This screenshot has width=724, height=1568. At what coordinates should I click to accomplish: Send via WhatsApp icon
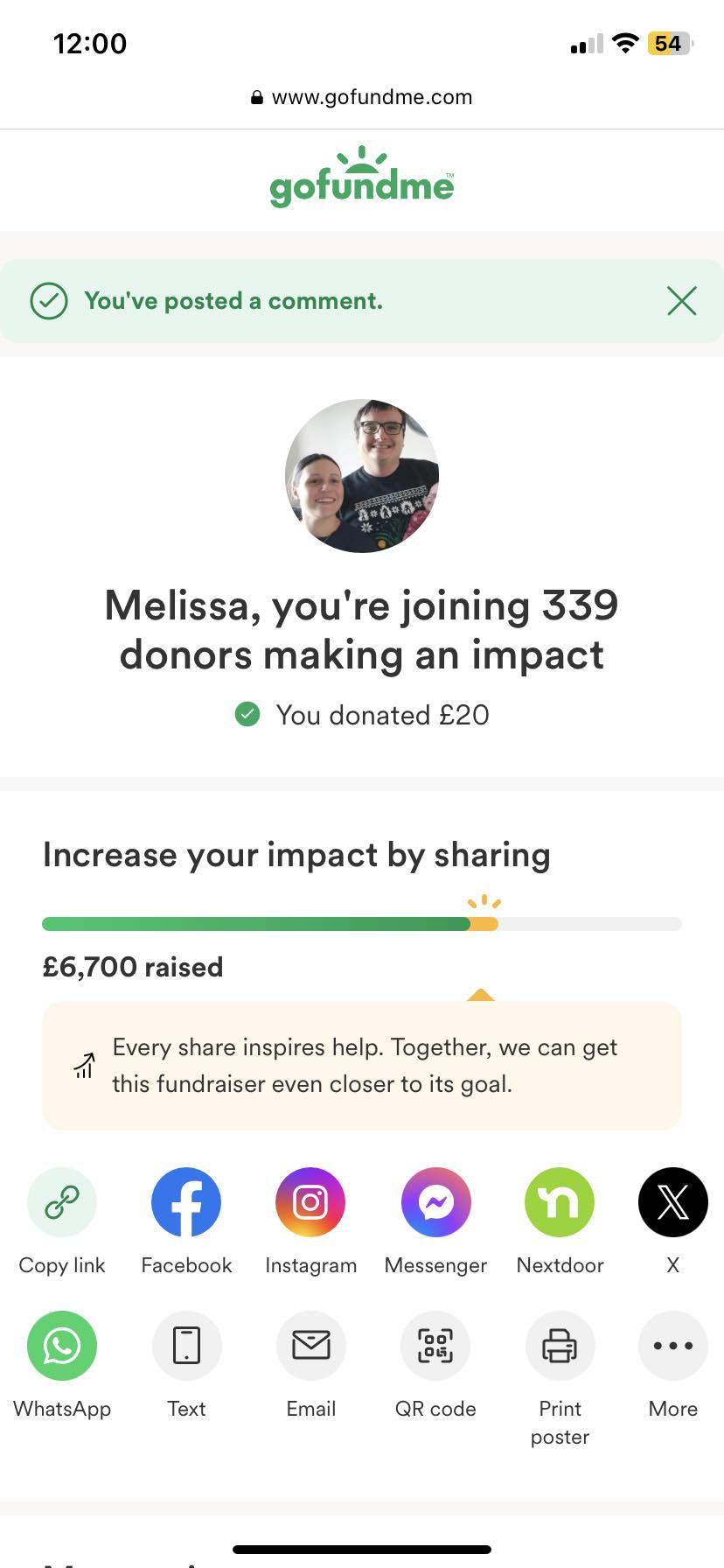click(62, 1346)
